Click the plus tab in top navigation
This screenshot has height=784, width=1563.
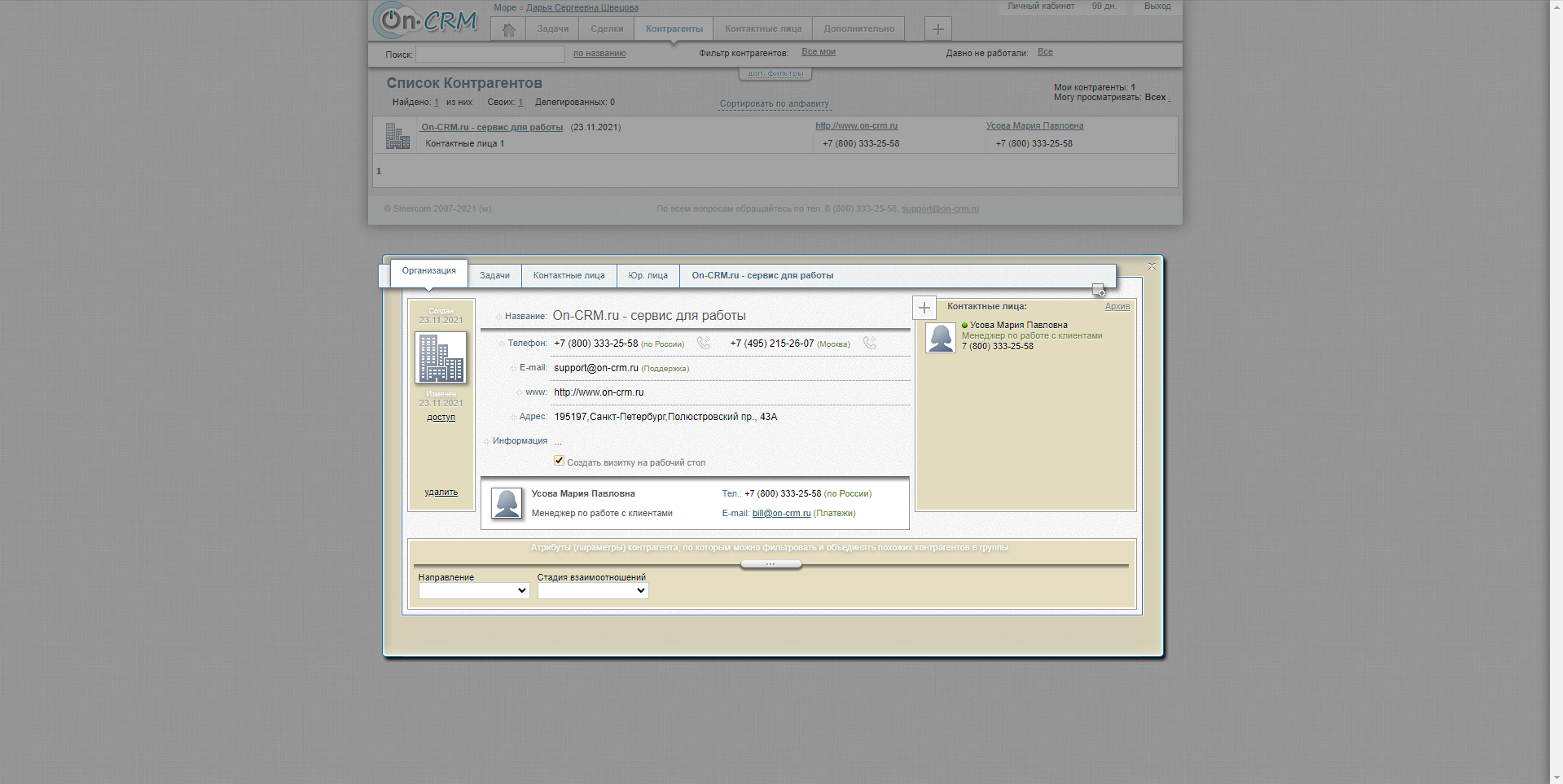click(937, 28)
